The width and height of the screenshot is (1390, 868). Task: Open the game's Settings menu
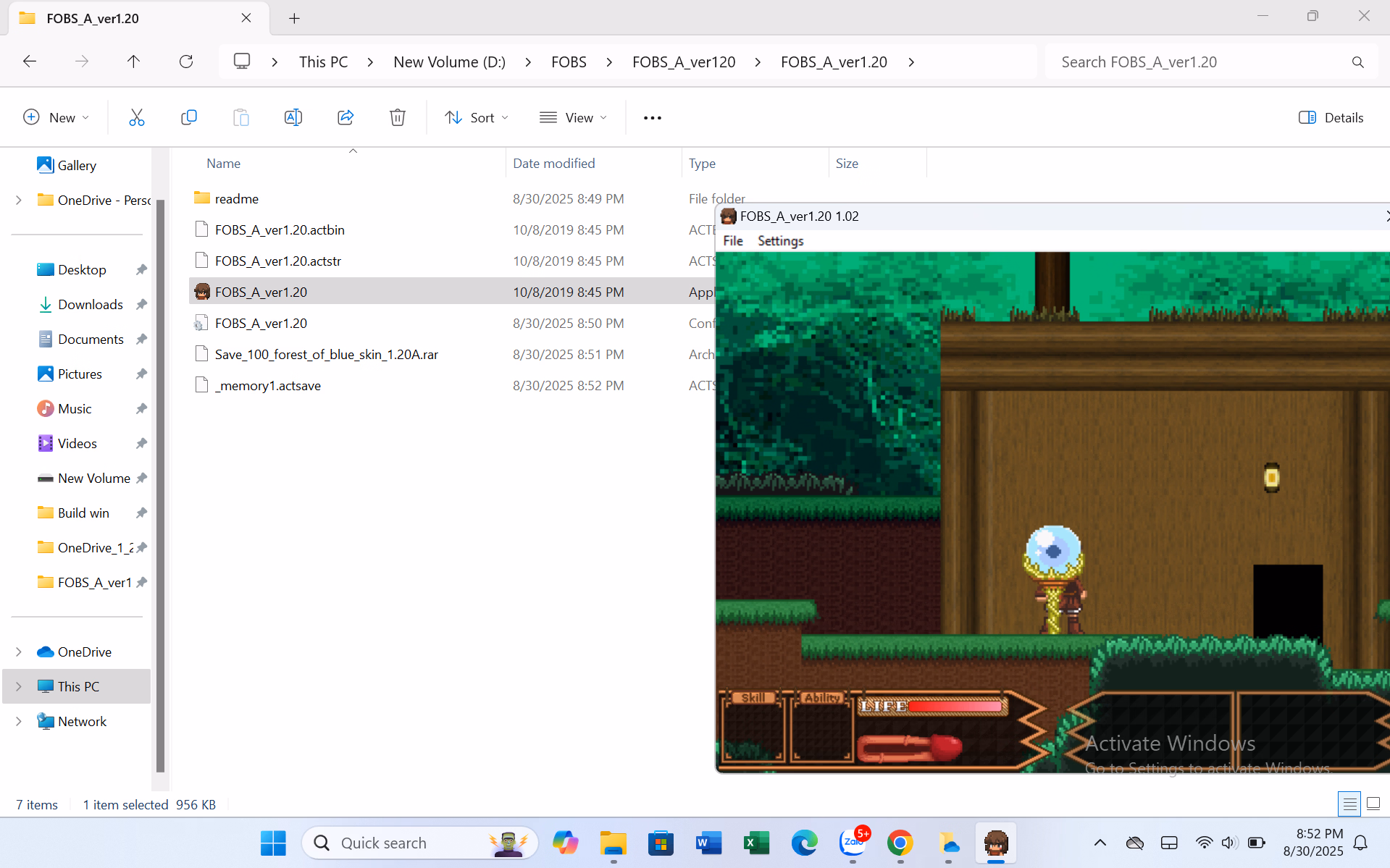pyautogui.click(x=780, y=240)
